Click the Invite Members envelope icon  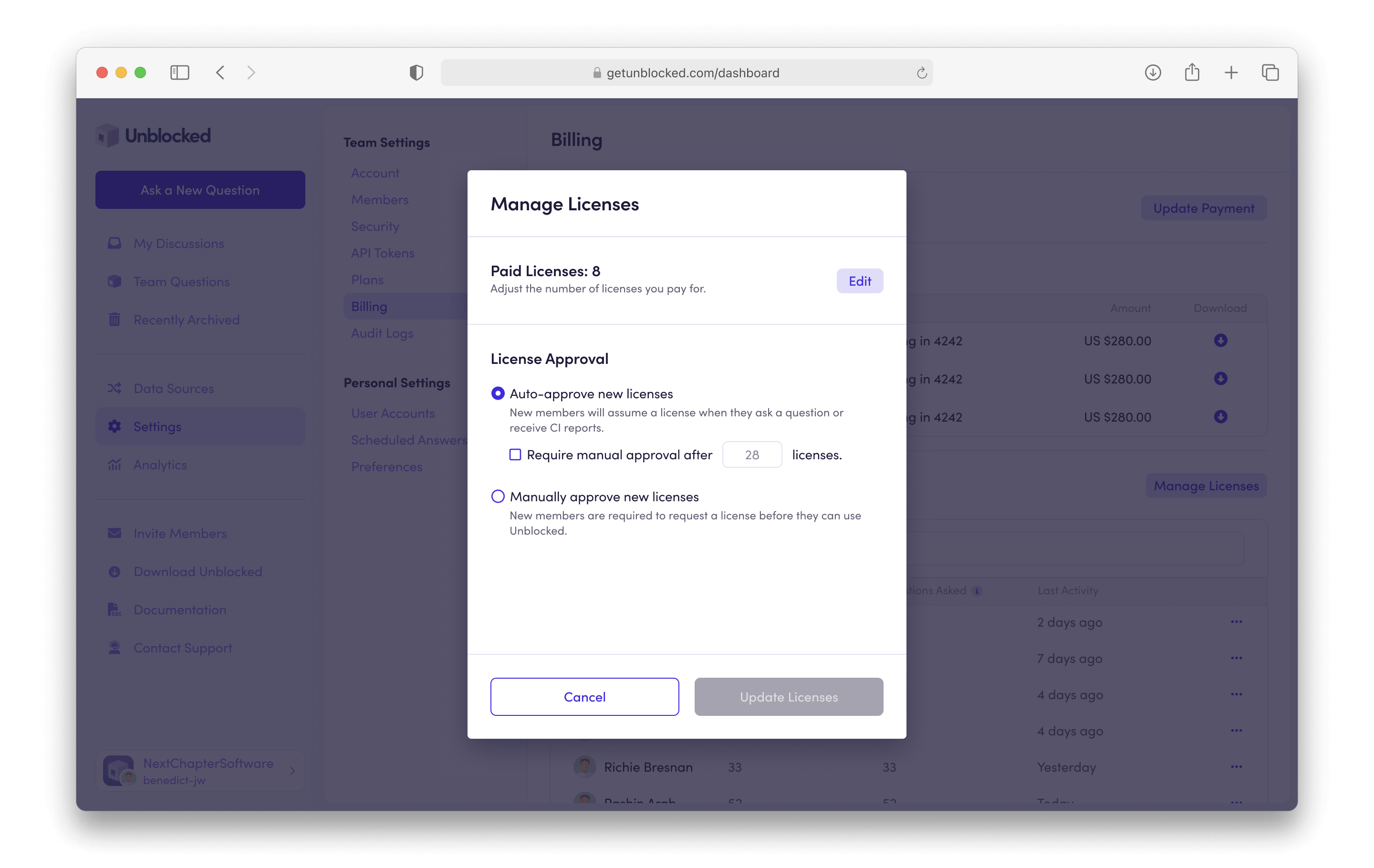pos(114,533)
